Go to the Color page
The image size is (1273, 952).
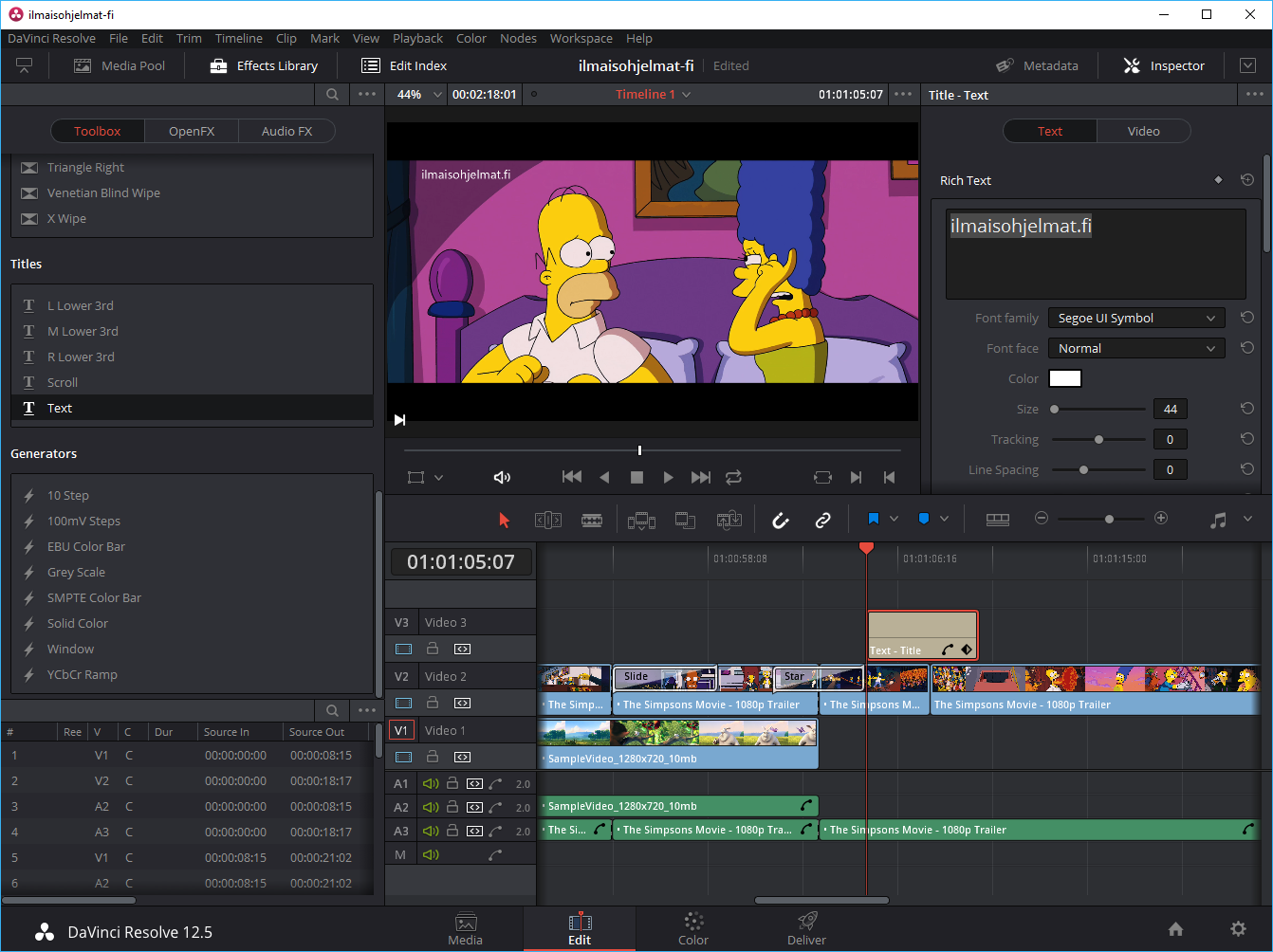693,928
